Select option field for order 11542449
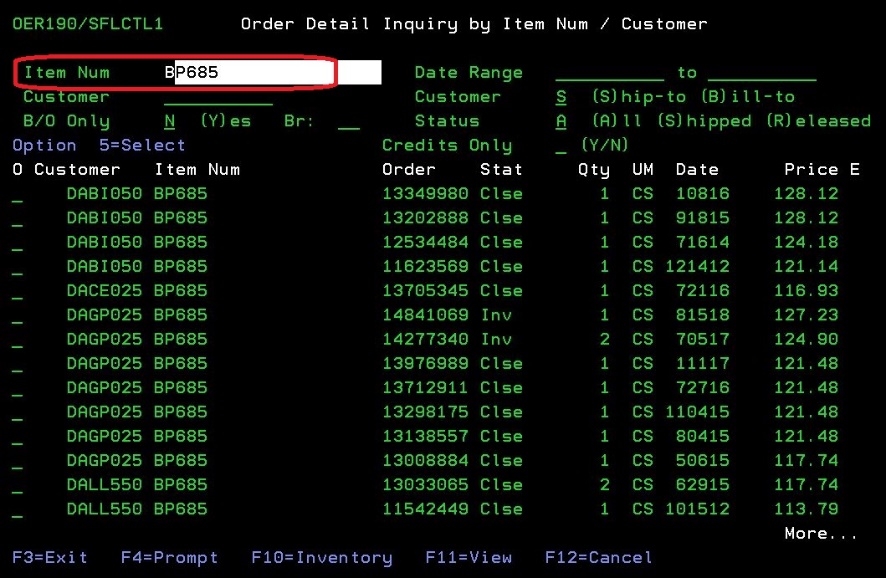The image size is (886, 578). coord(17,510)
